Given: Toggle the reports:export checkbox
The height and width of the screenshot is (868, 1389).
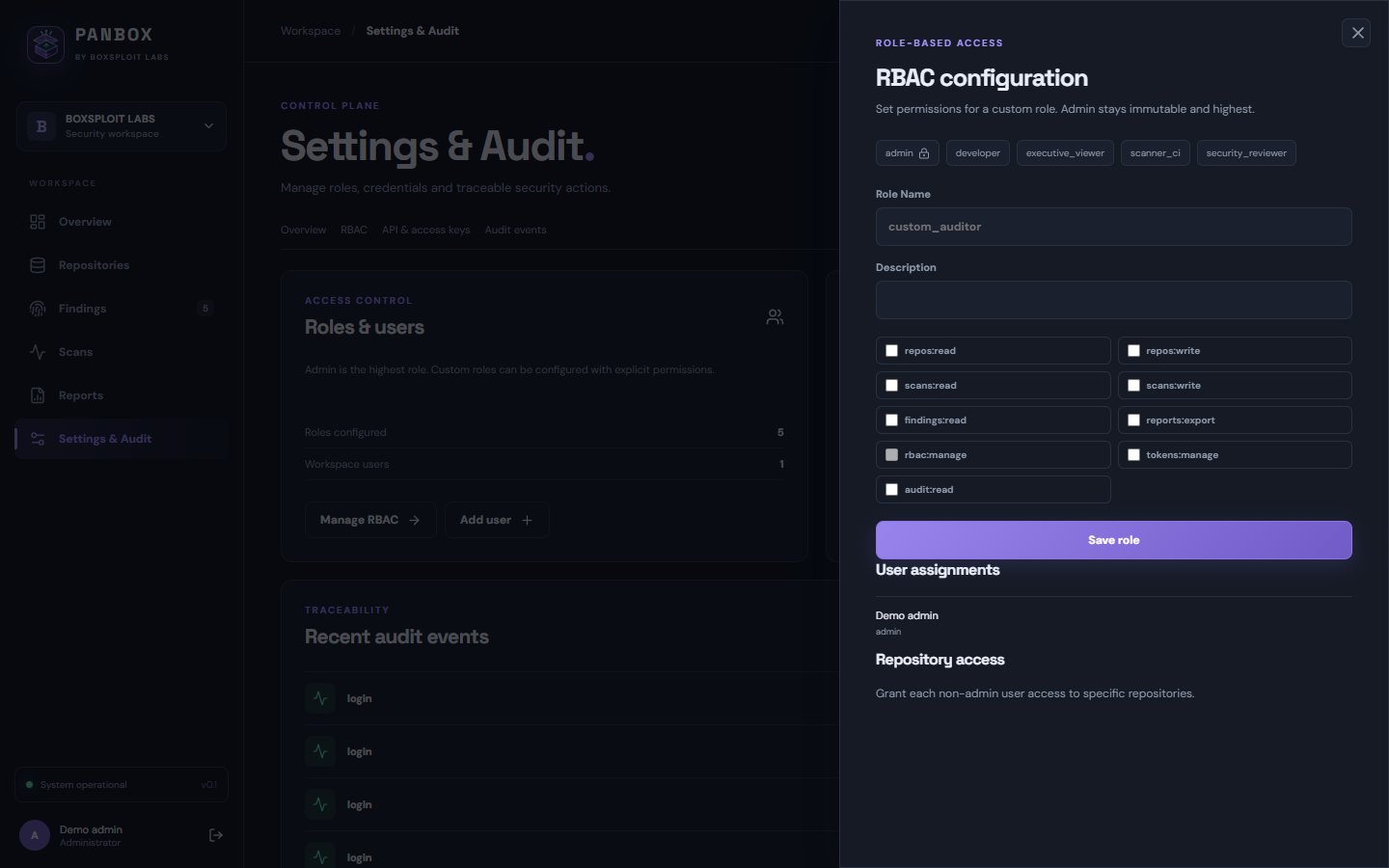Looking at the screenshot, I should 1133,420.
